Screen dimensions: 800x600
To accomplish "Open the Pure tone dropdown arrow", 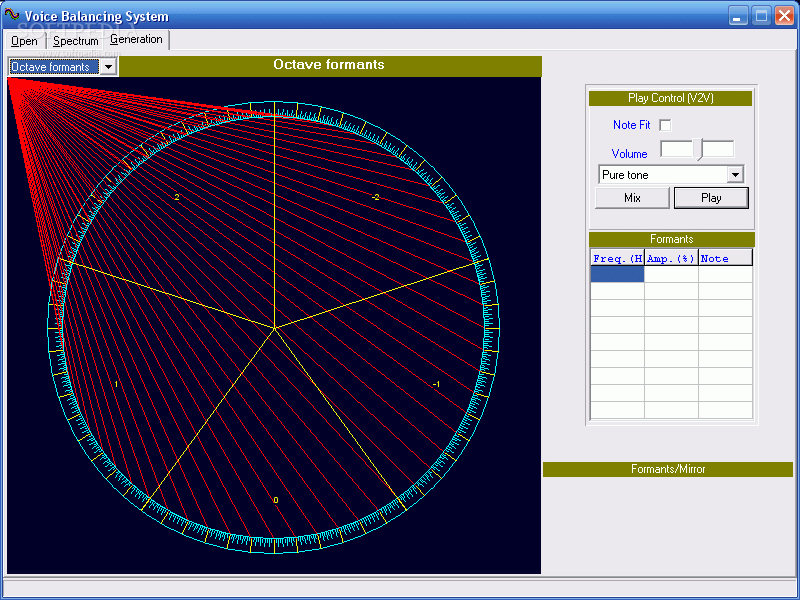I will pyautogui.click(x=735, y=175).
